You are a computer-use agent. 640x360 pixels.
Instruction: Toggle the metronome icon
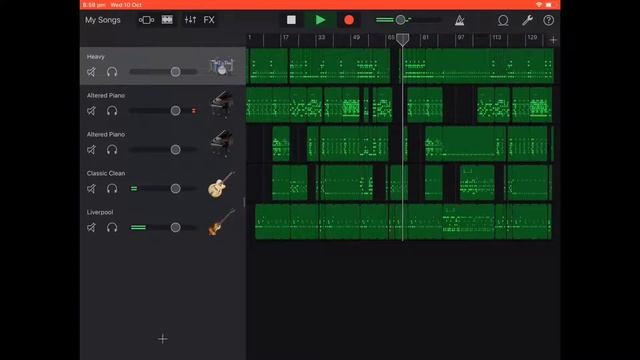(460, 20)
